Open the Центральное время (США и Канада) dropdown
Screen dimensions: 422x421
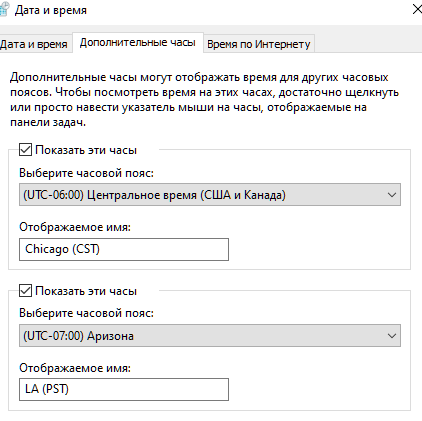(x=210, y=195)
